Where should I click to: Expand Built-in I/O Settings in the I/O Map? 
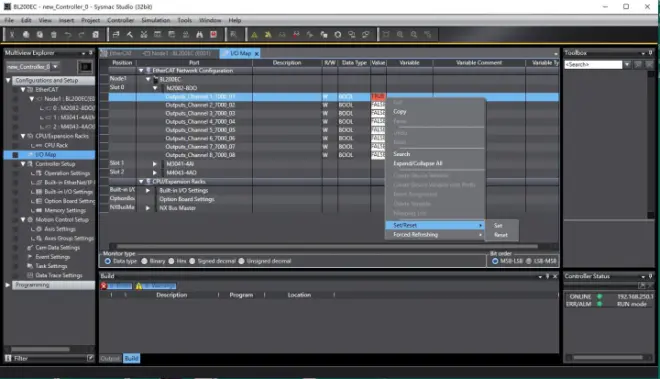[x=147, y=190]
